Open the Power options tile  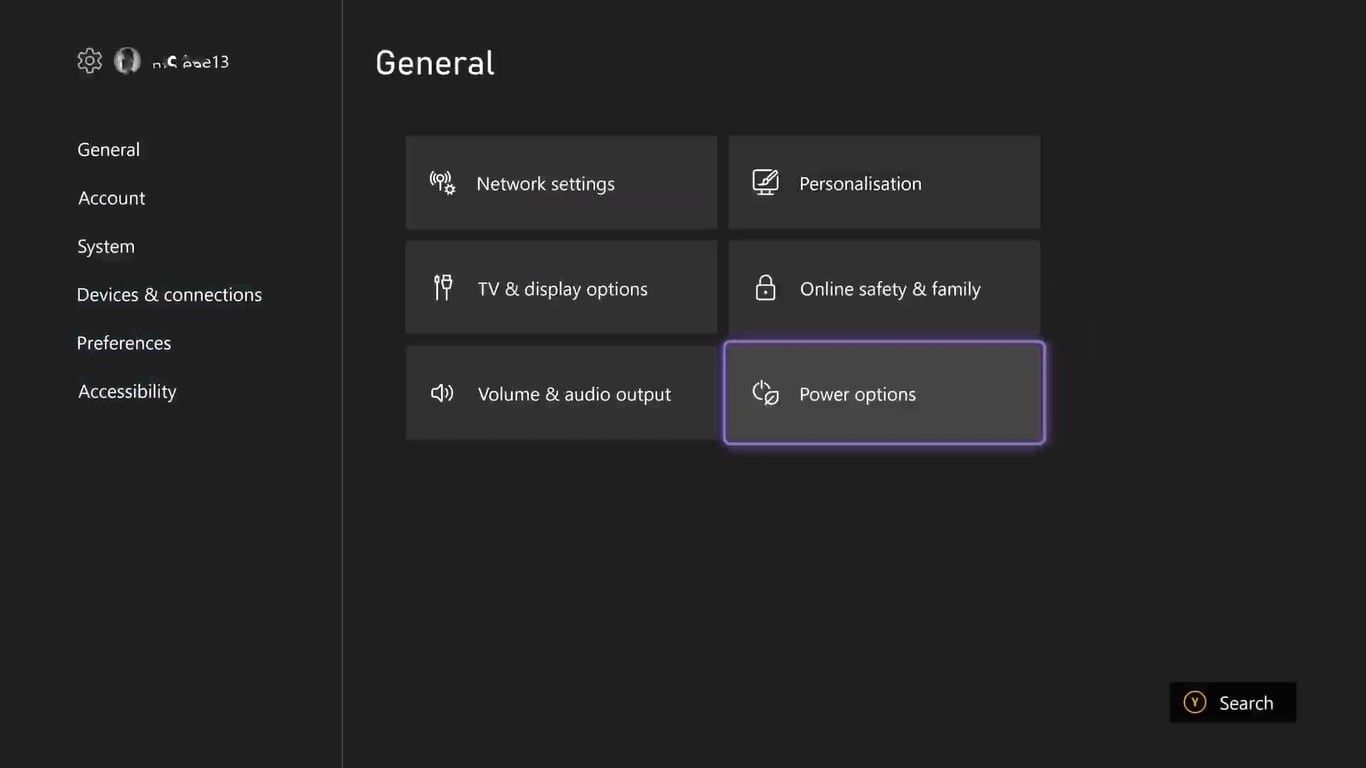pos(884,393)
